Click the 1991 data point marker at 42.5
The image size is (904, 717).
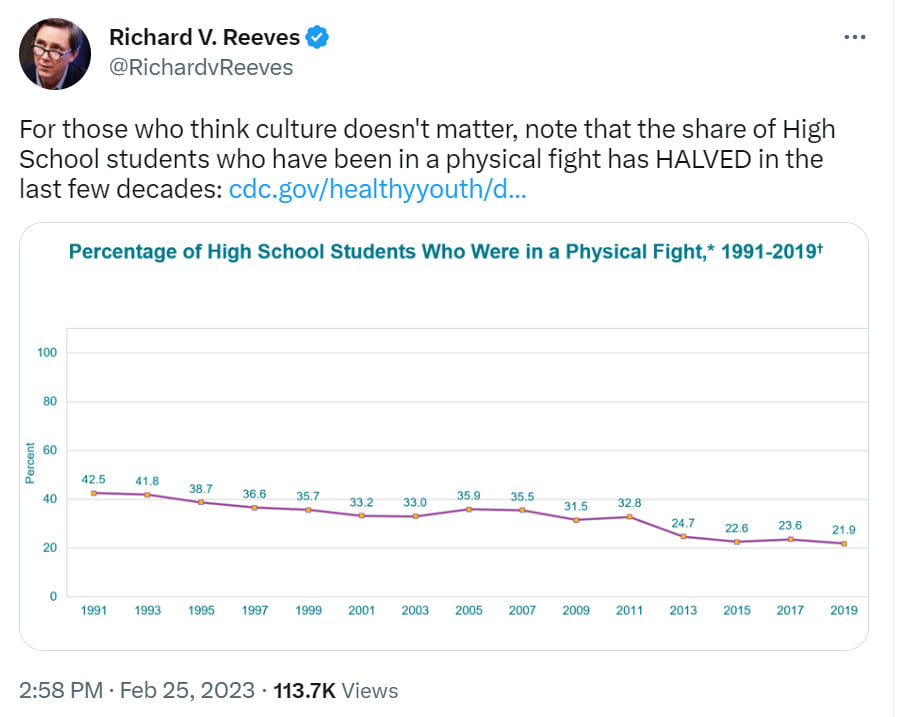[93, 493]
